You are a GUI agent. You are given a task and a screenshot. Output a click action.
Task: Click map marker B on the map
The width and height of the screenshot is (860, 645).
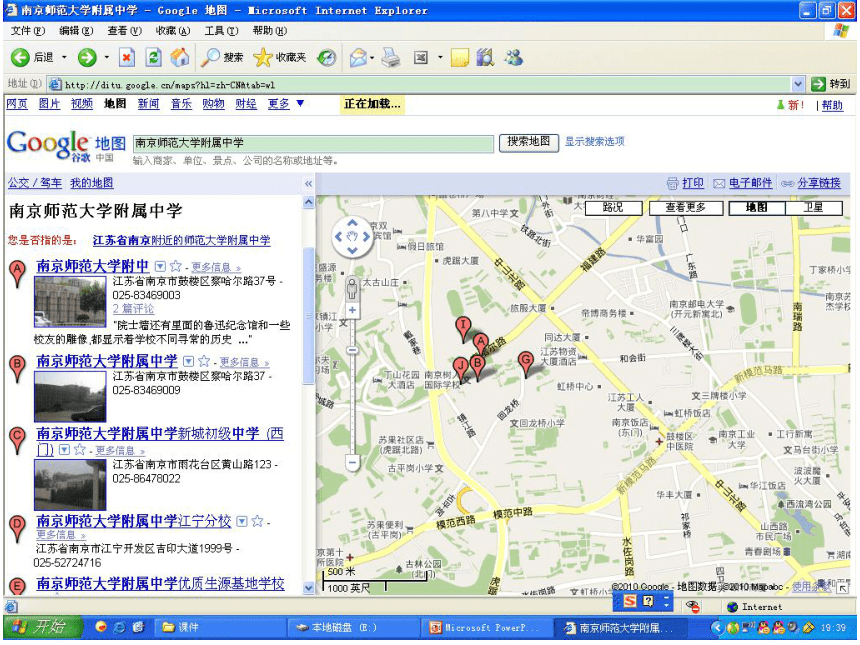[x=478, y=367]
